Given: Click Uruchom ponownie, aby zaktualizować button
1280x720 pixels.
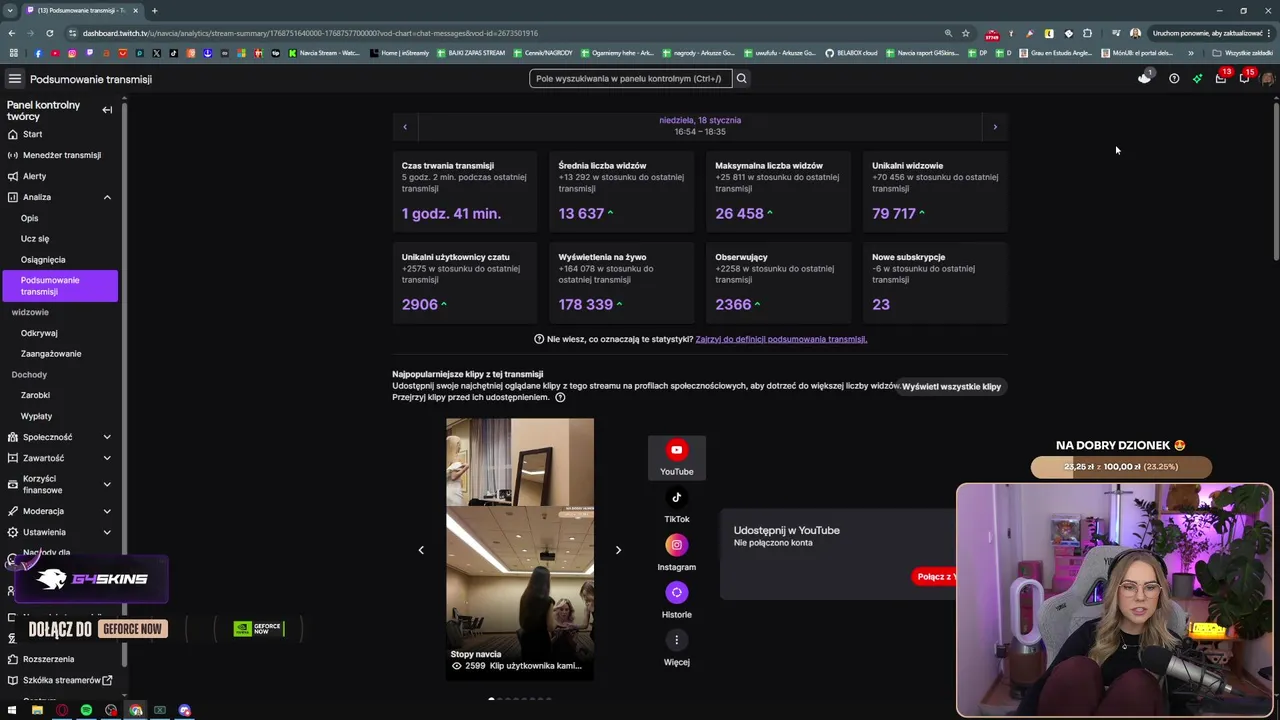Looking at the screenshot, I should point(1206,33).
